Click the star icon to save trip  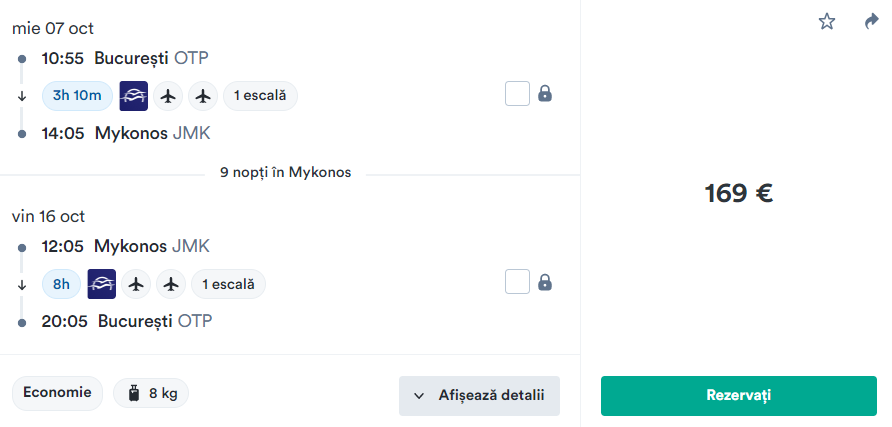[827, 21]
